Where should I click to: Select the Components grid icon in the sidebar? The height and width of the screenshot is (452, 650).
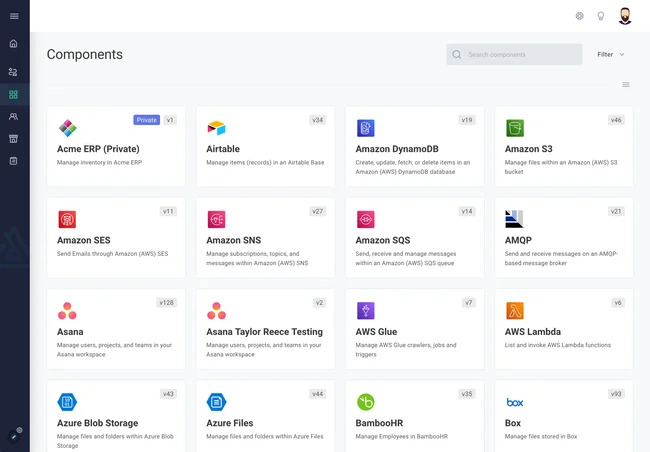14,95
